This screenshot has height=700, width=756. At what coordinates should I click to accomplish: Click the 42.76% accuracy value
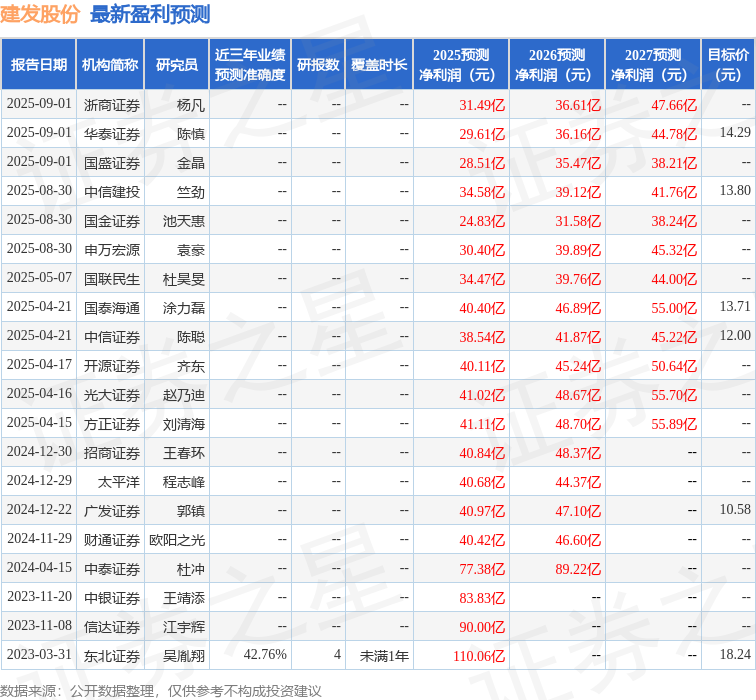[265, 655]
